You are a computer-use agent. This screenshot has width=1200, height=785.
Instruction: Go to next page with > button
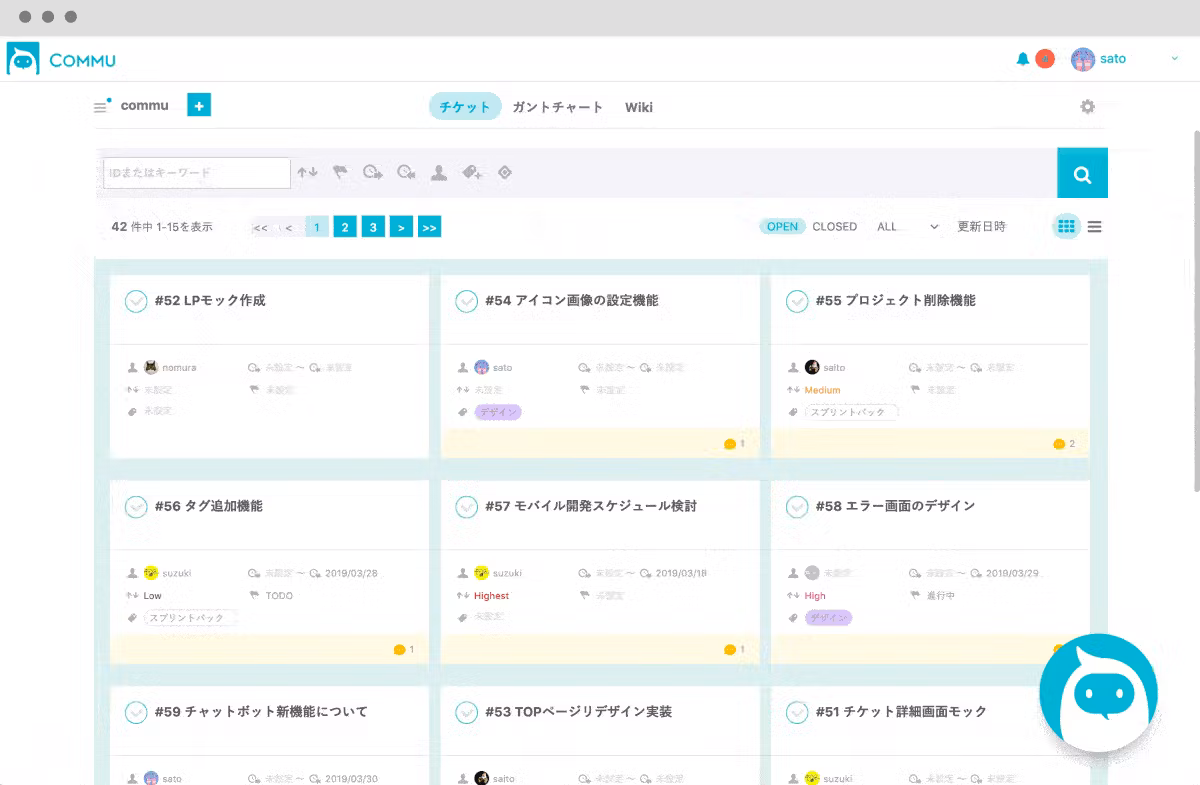click(401, 227)
